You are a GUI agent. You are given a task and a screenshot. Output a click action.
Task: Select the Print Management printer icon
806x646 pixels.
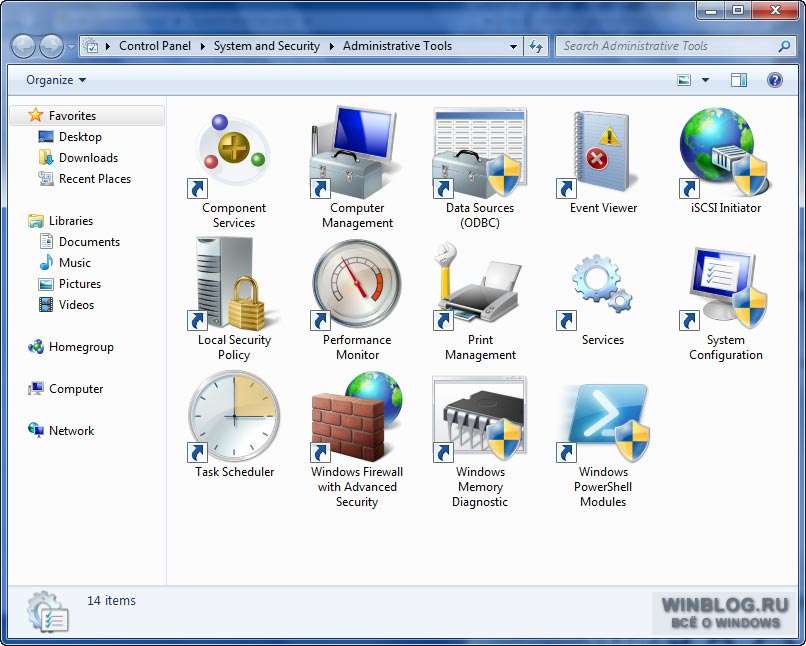click(x=480, y=284)
